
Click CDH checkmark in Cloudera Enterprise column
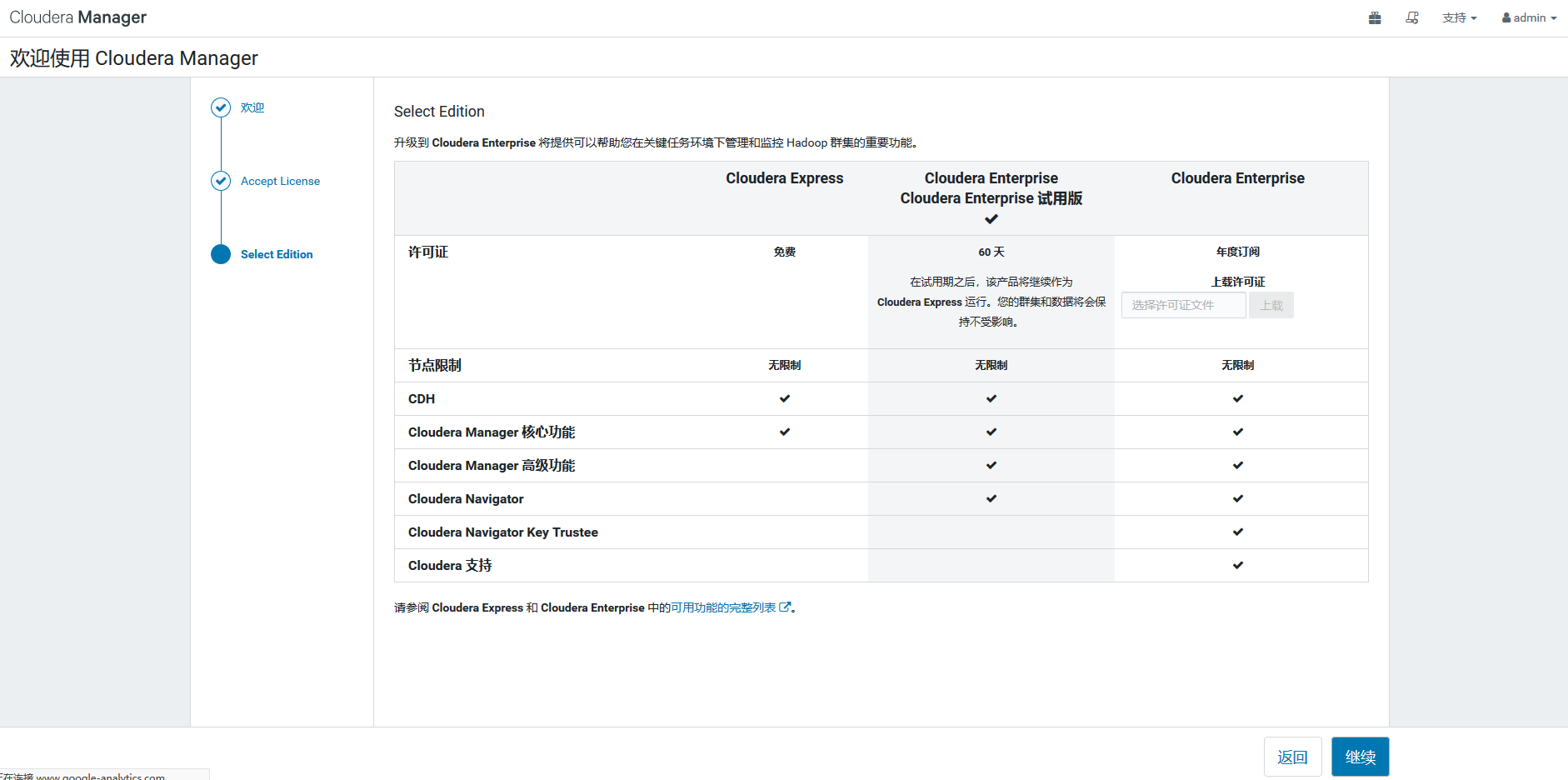tap(1238, 398)
